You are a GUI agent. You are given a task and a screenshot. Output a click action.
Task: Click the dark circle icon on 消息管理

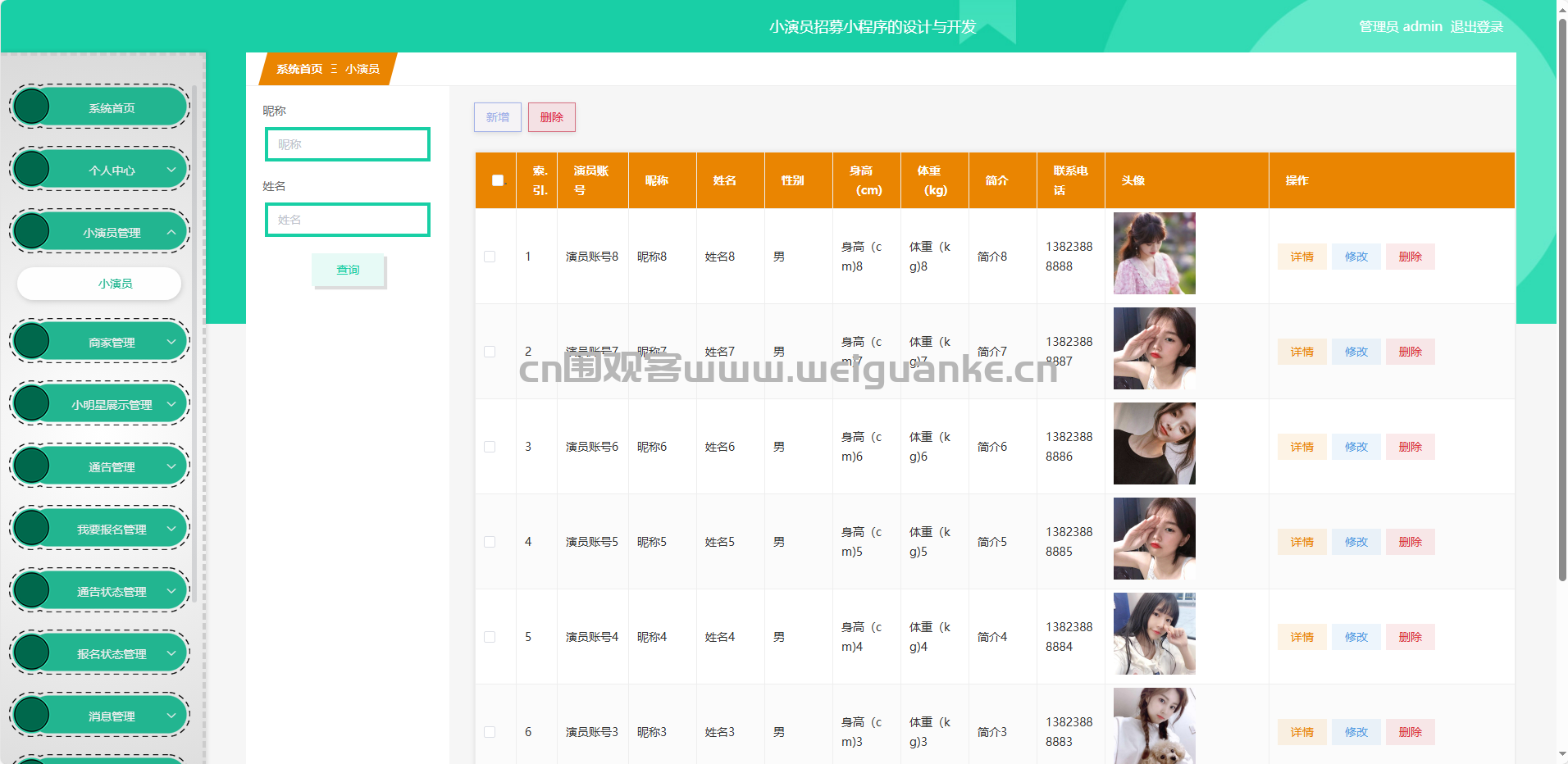pos(32,715)
